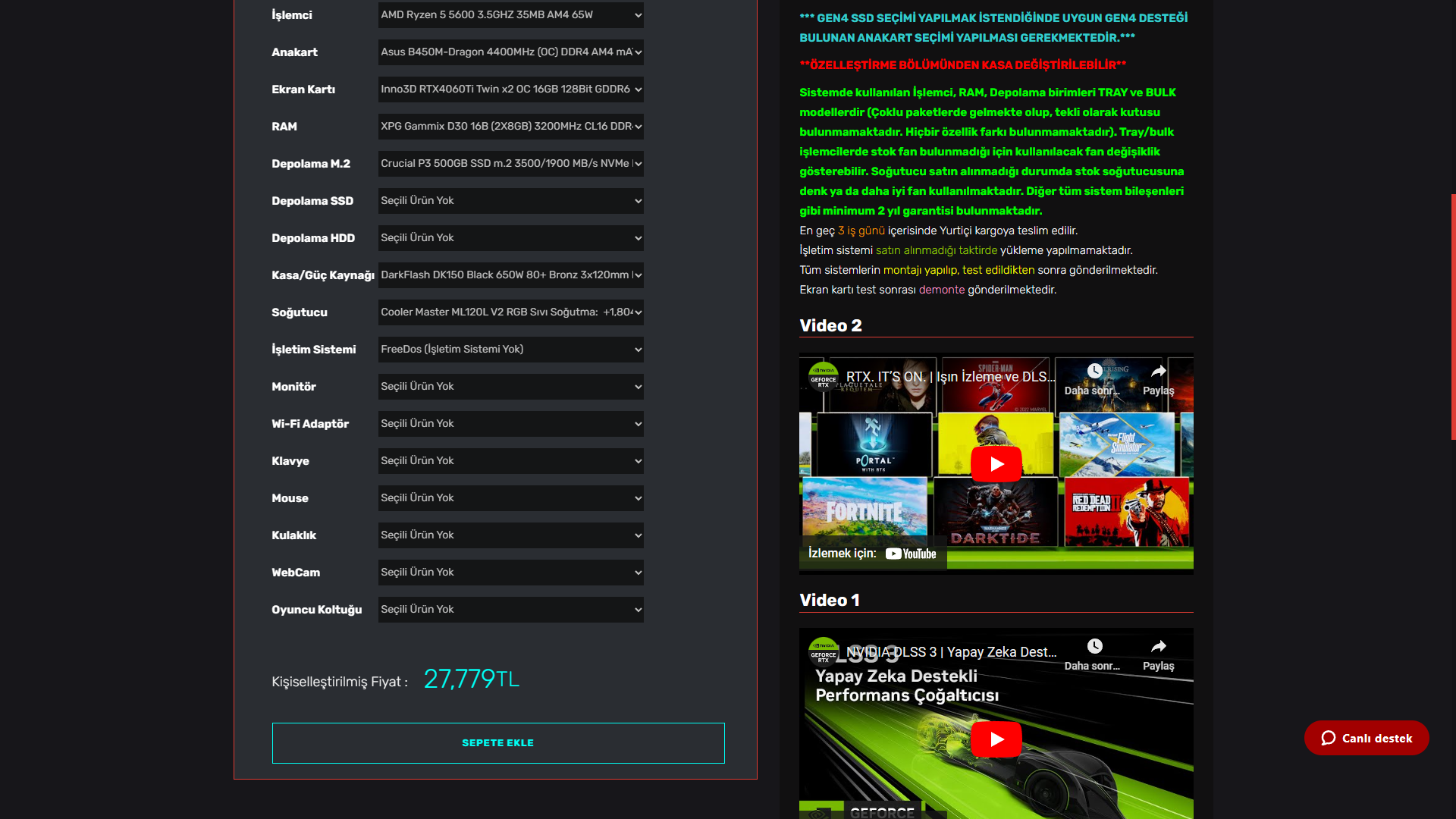Click GeForce RTX channel avatar on Video 2
The width and height of the screenshot is (1456, 819).
click(823, 376)
